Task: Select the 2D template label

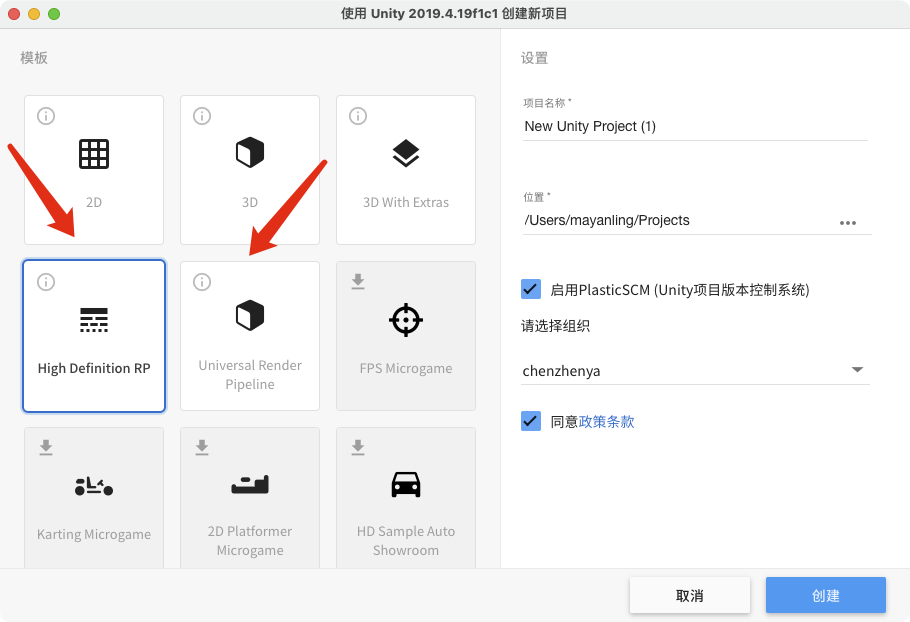Action: point(94,202)
